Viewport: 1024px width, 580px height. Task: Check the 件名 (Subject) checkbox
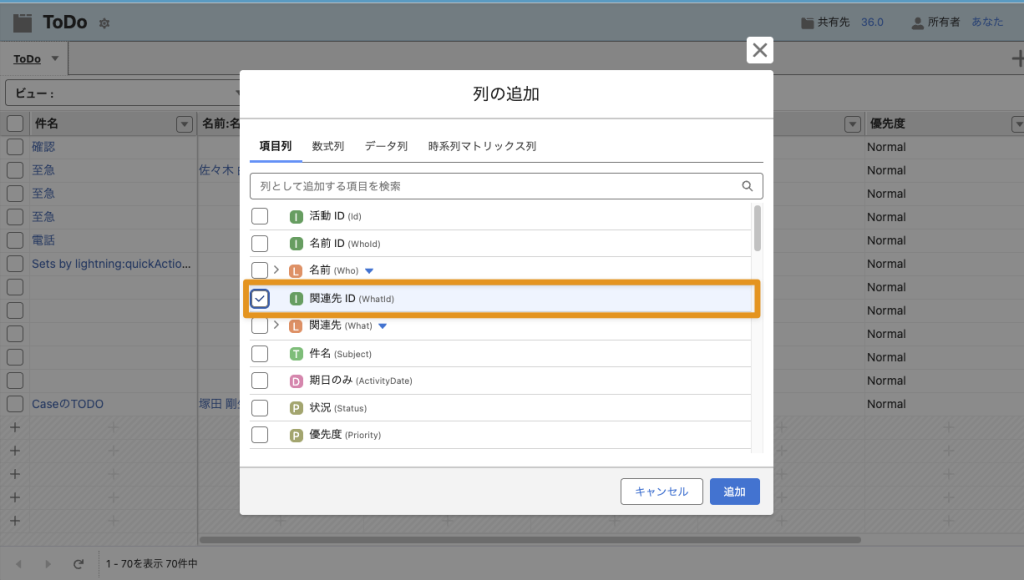260,353
